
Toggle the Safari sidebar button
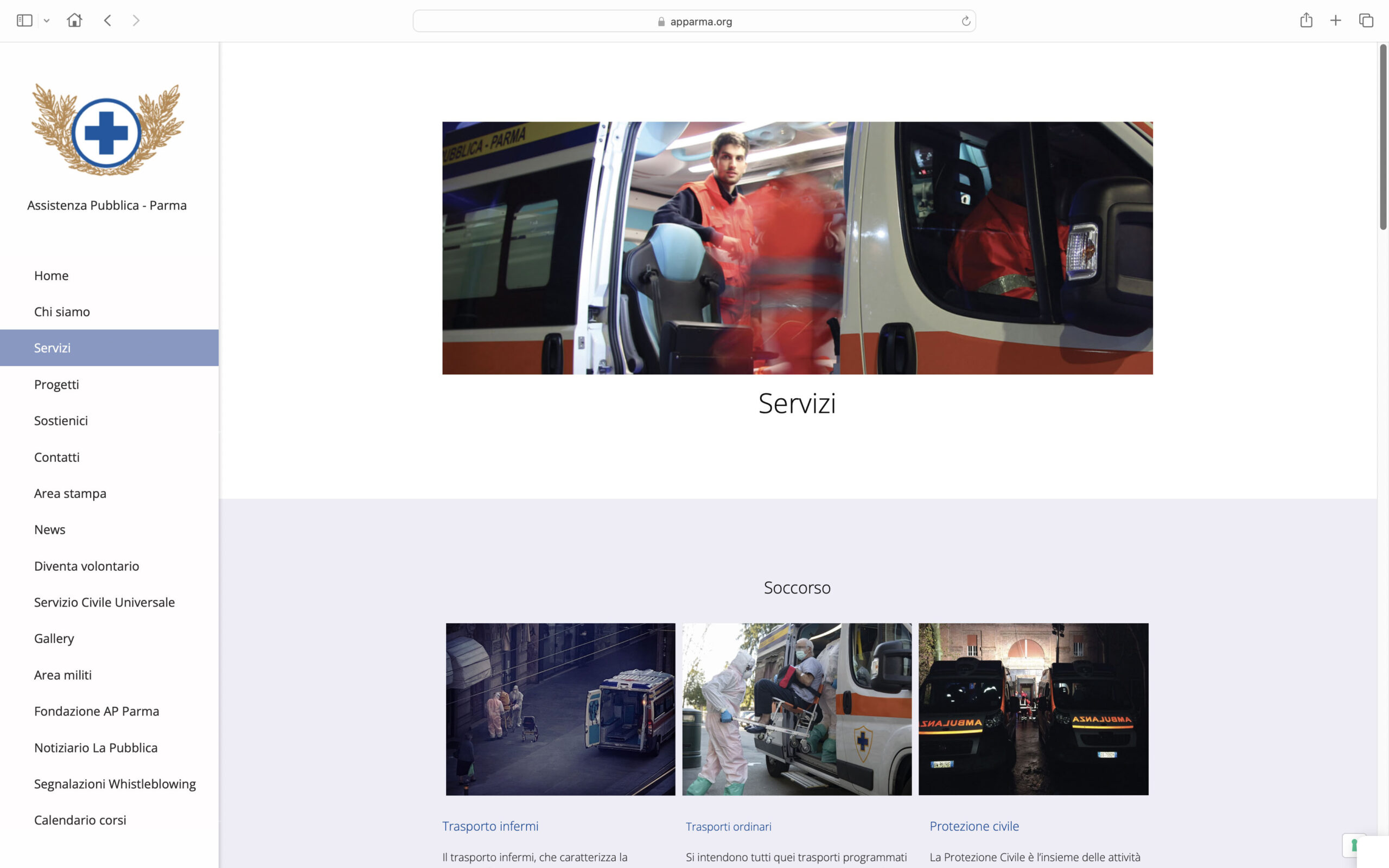click(24, 21)
